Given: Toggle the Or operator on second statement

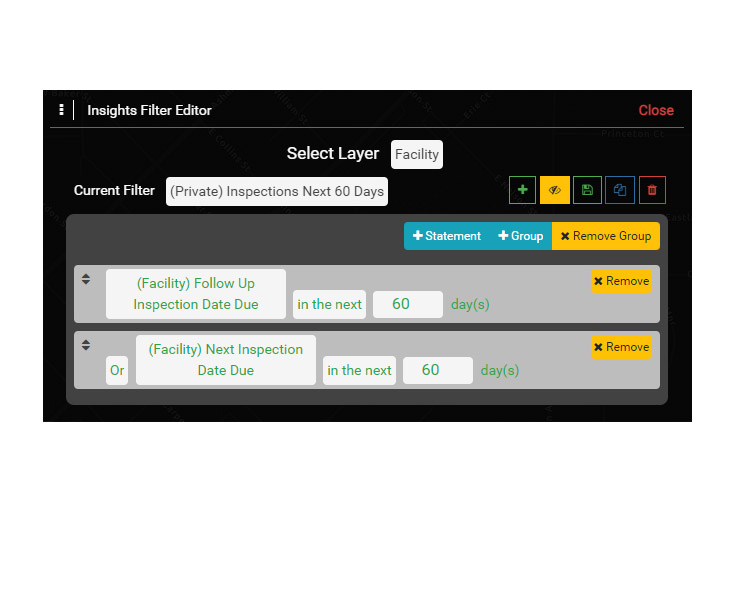Looking at the screenshot, I should click(x=117, y=370).
